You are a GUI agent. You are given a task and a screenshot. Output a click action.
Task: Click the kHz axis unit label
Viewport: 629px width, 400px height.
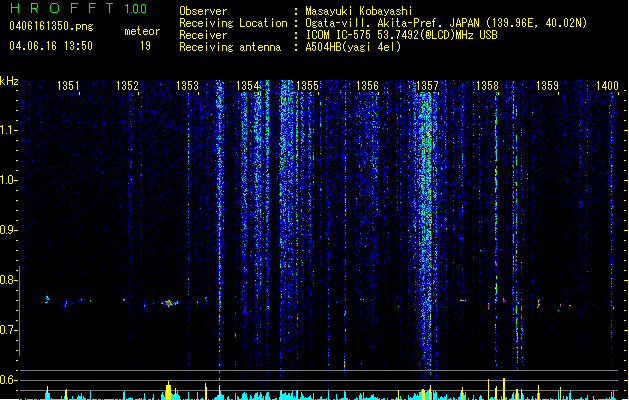pyautogui.click(x=9, y=81)
